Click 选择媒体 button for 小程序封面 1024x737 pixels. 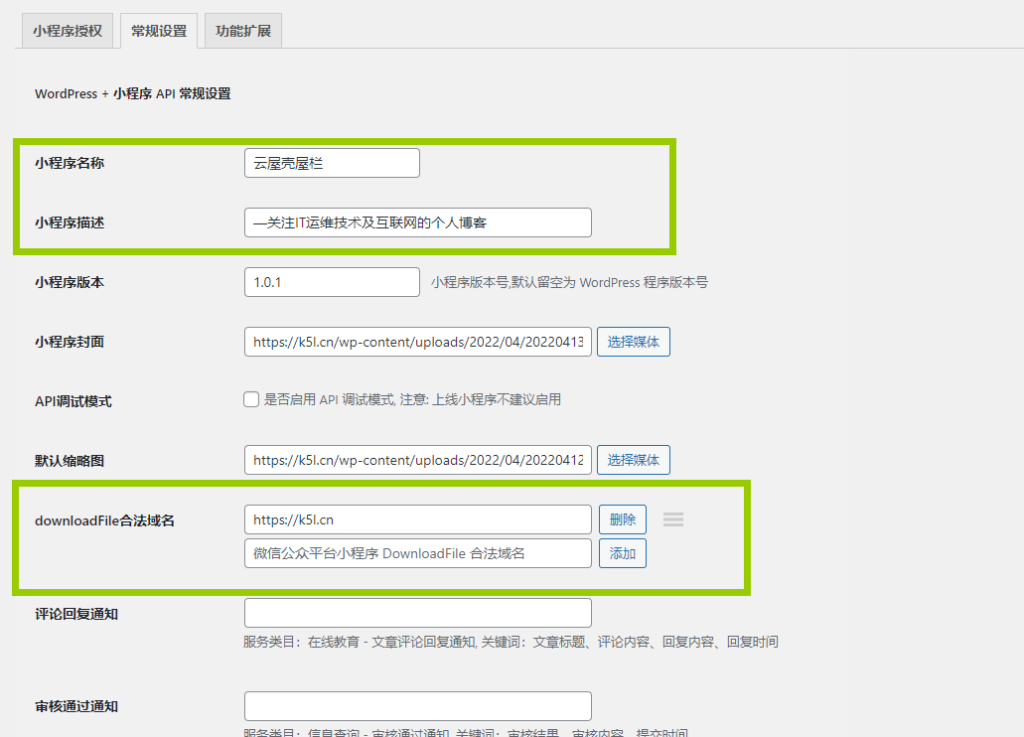coord(634,342)
